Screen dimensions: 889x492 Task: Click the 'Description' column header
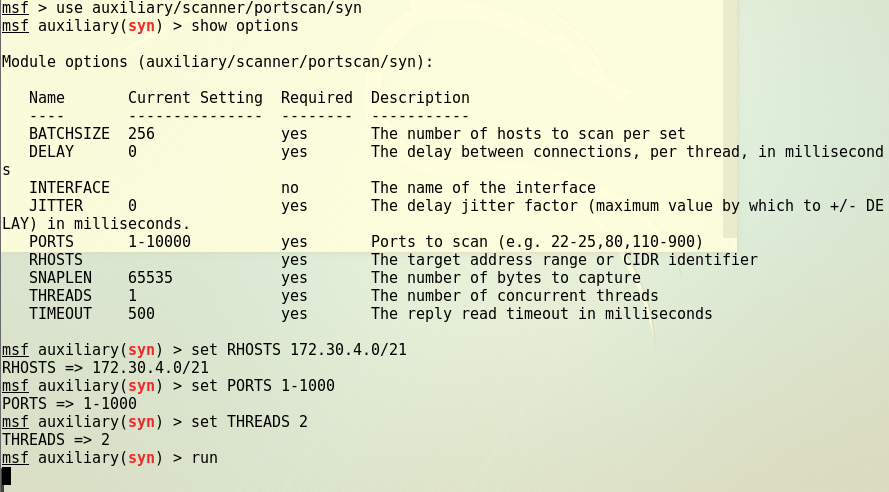(420, 97)
